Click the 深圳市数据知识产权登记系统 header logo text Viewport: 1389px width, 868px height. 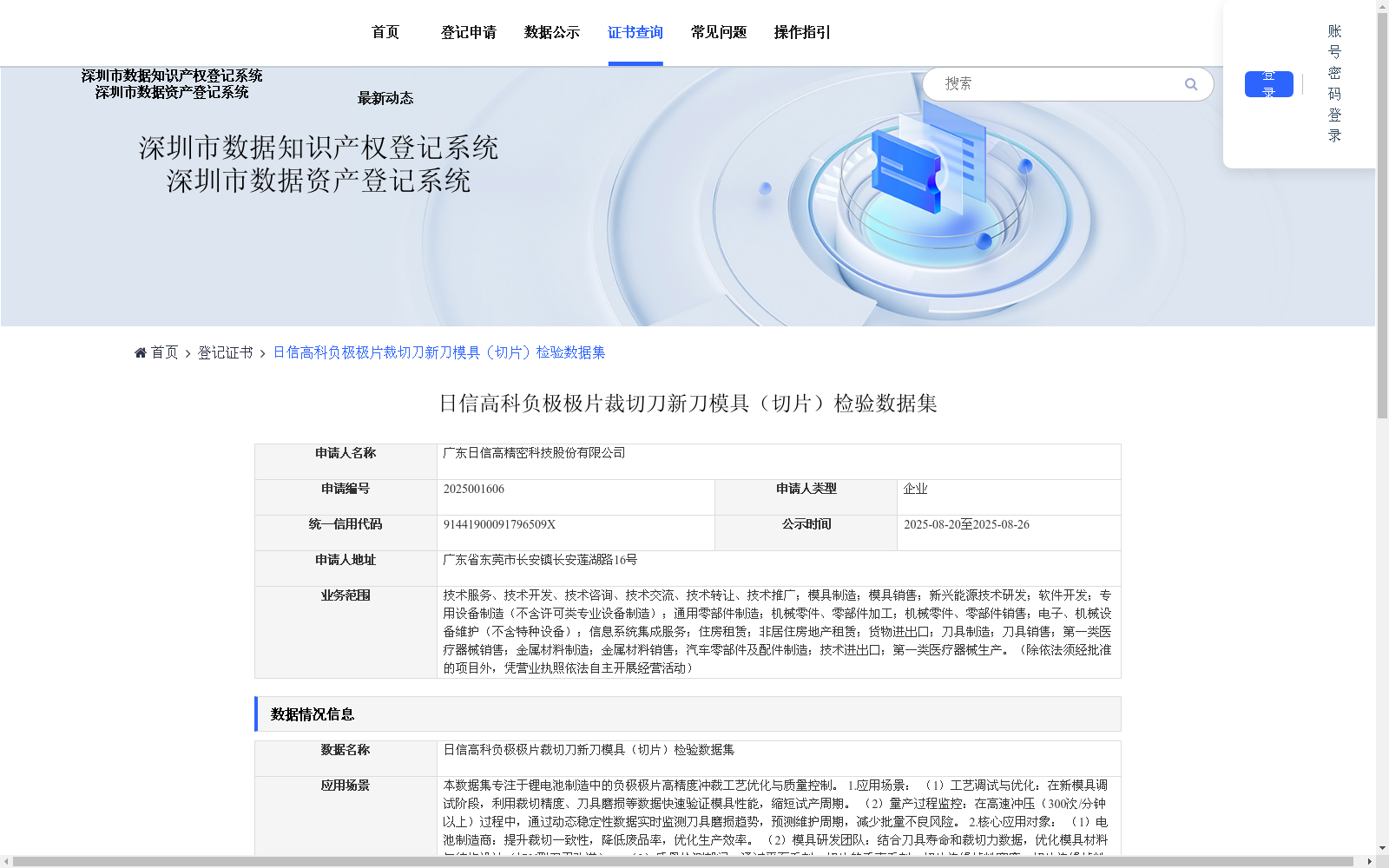click(172, 76)
